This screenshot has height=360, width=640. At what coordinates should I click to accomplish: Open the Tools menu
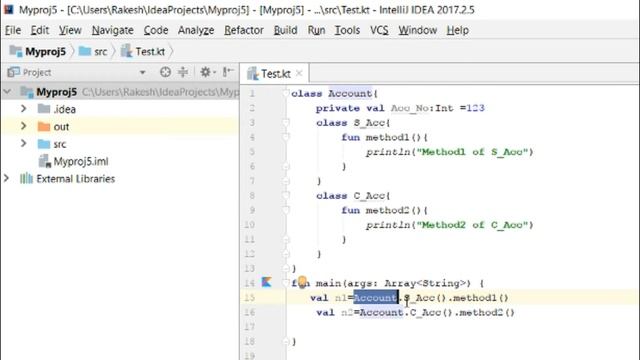(x=347, y=30)
